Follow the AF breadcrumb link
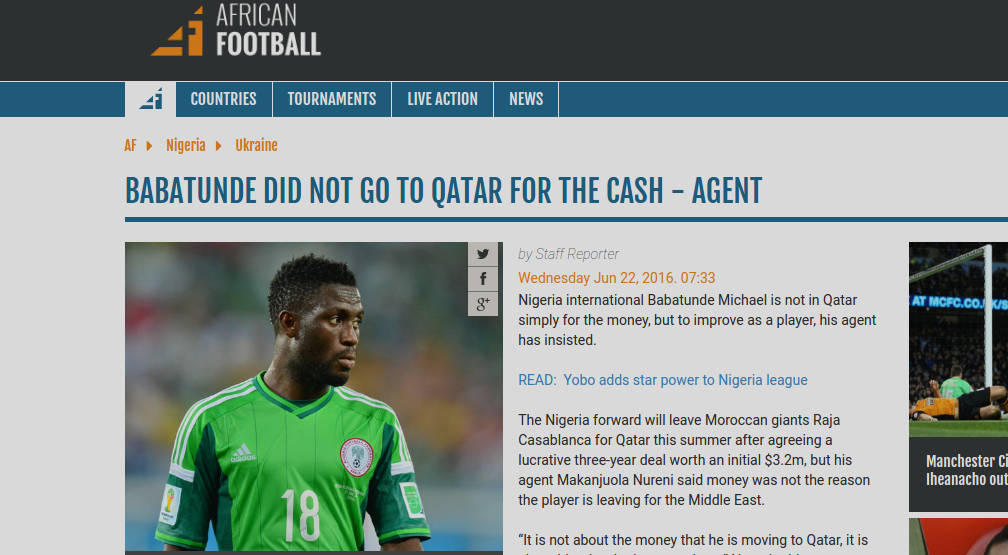 pyautogui.click(x=130, y=146)
